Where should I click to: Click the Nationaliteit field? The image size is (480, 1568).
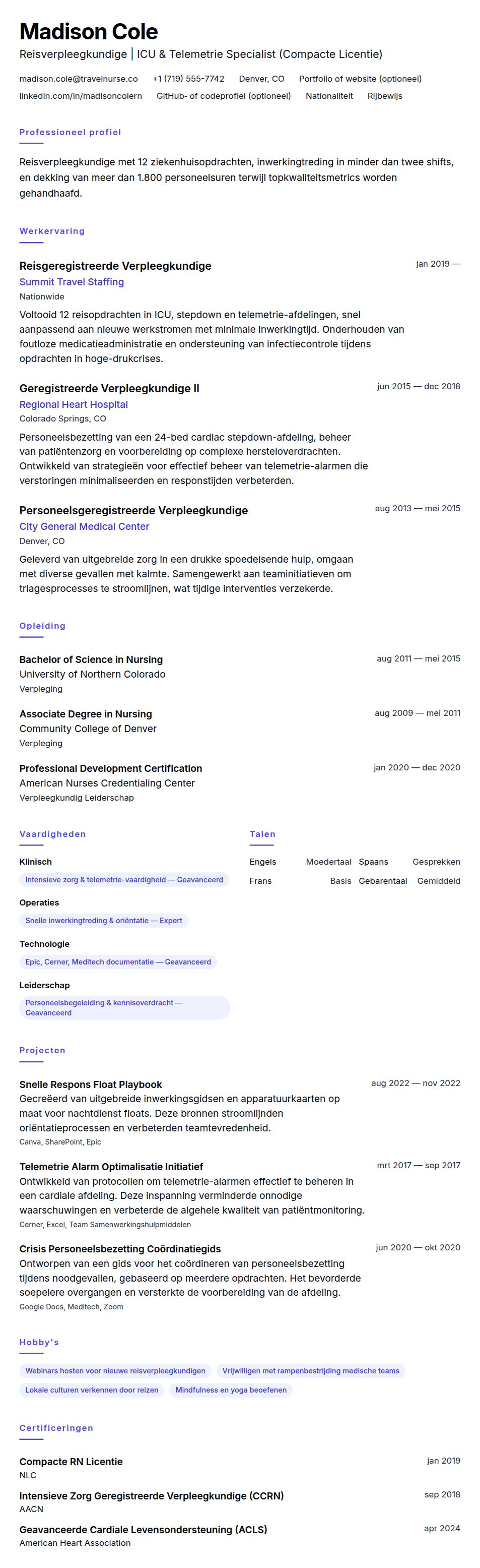(329, 96)
